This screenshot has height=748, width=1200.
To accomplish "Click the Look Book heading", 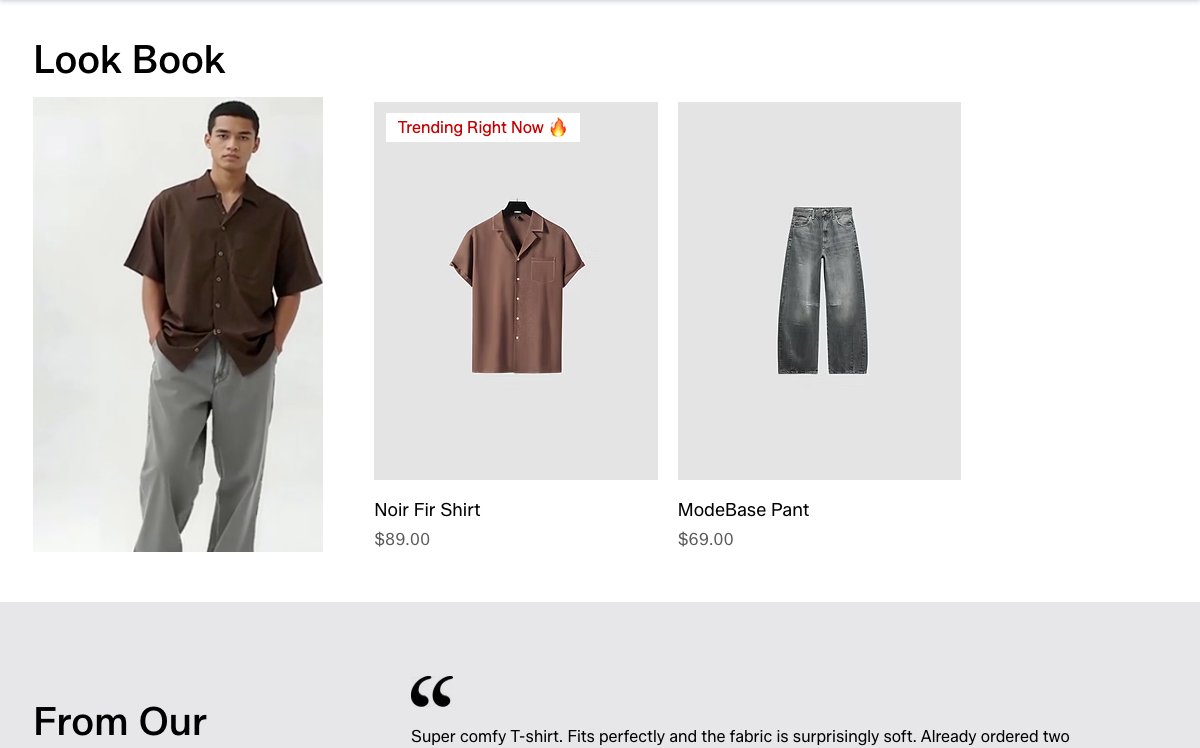I will [129, 60].
